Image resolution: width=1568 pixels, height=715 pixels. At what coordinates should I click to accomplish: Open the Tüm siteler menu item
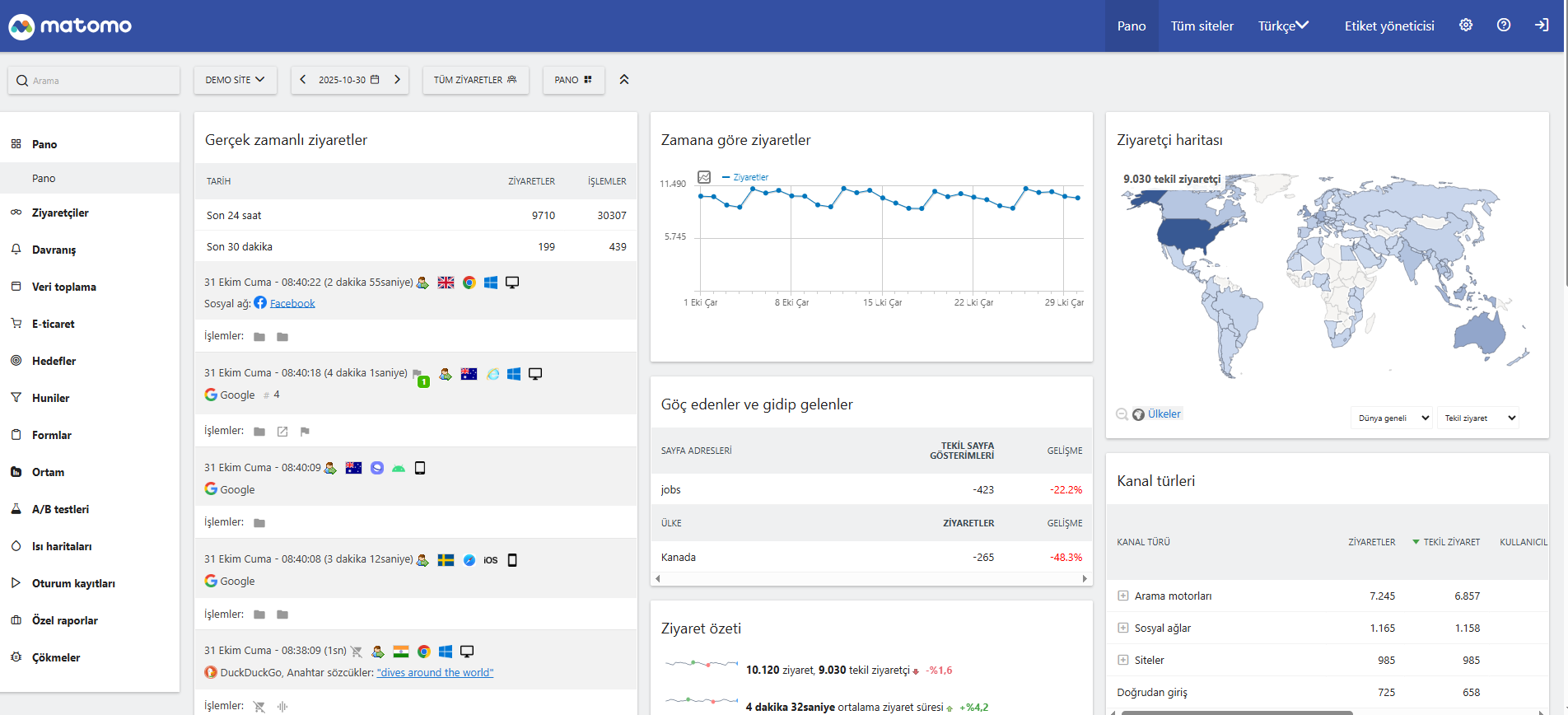(x=1202, y=26)
